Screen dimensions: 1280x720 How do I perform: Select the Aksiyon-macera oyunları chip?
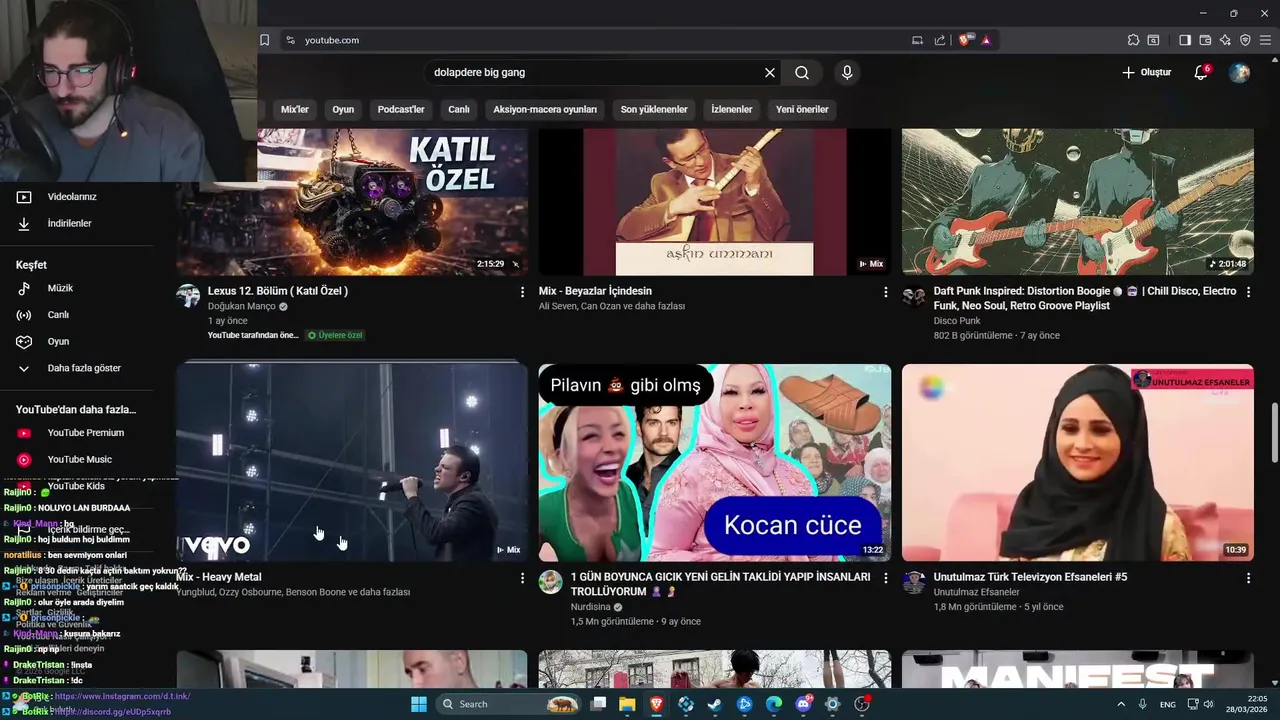coord(545,109)
